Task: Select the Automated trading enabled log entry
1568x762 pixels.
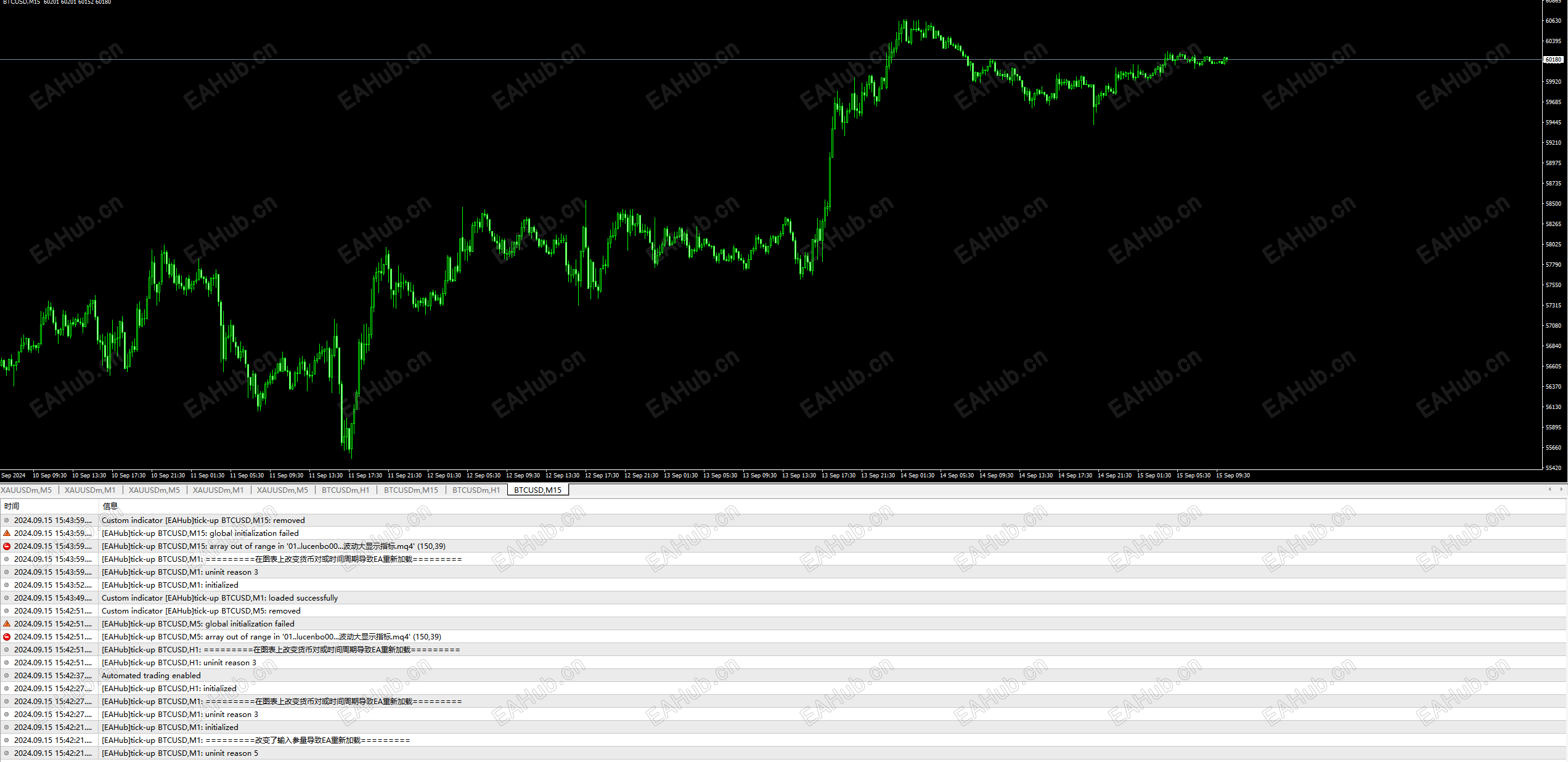Action: coord(151,676)
